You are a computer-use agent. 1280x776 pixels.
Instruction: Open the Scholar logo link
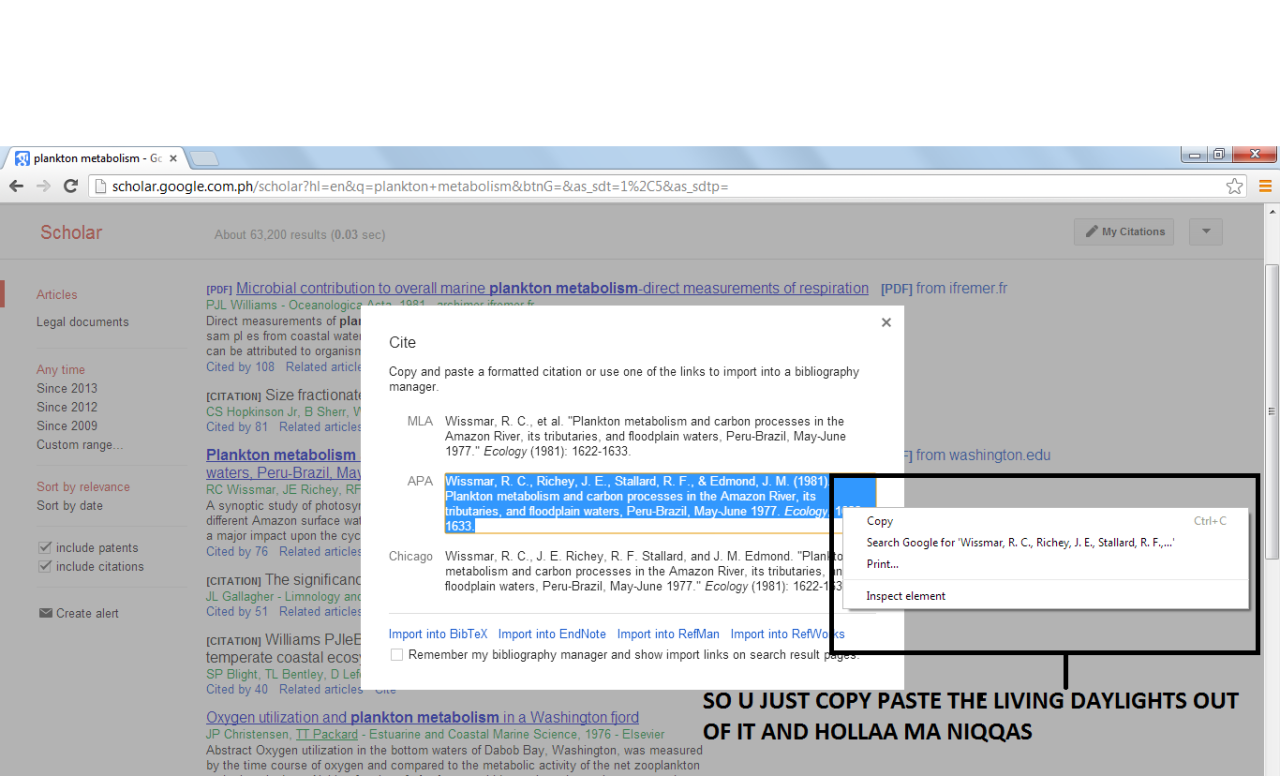[71, 232]
